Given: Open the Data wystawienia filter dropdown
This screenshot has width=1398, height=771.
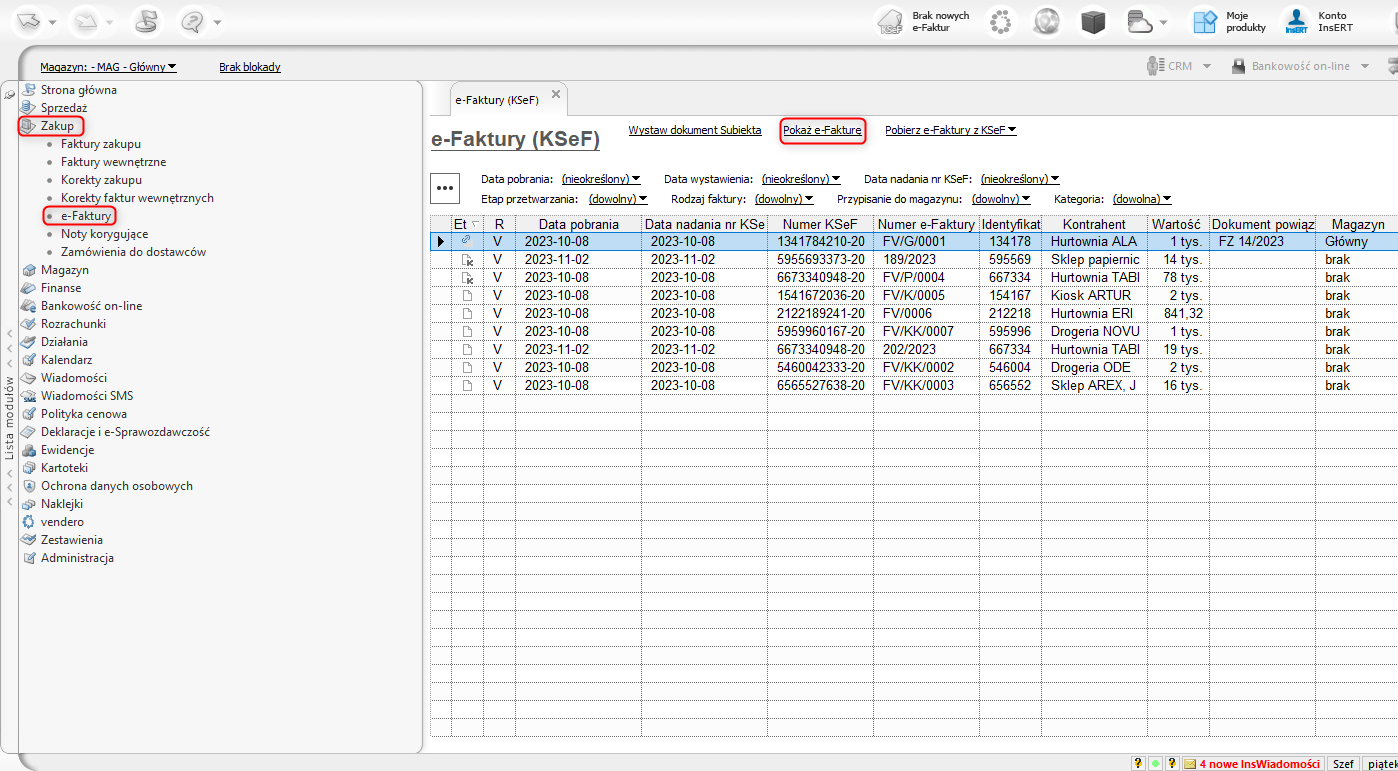Looking at the screenshot, I should [x=800, y=179].
